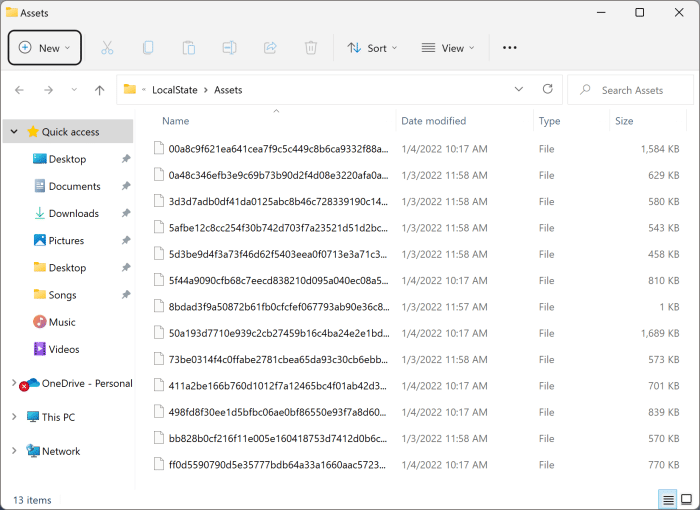Image resolution: width=700 pixels, height=510 pixels.
Task: Click Assets in the breadcrumb path
Action: pyautogui.click(x=228, y=90)
